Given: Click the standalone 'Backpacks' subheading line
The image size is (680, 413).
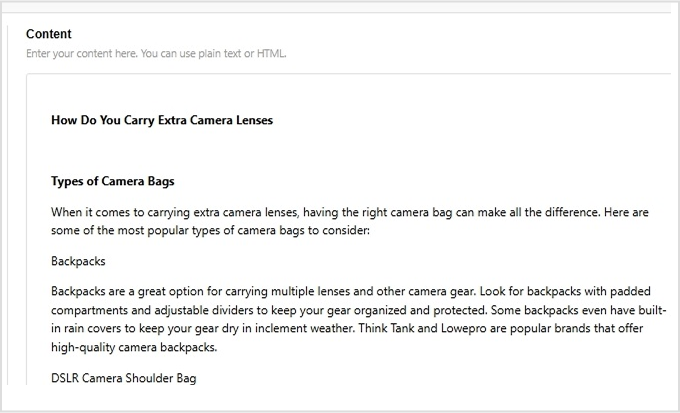Looking at the screenshot, I should (x=78, y=261).
